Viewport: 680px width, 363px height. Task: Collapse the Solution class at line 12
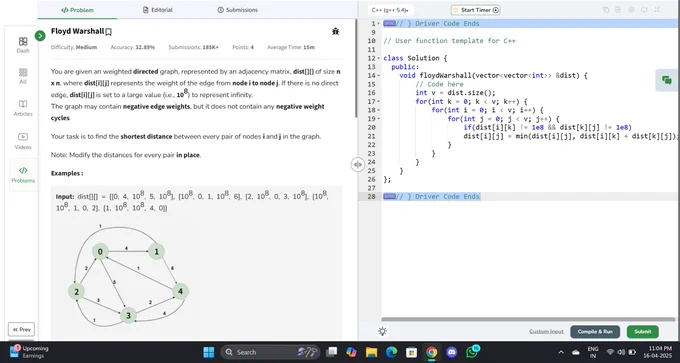379,58
